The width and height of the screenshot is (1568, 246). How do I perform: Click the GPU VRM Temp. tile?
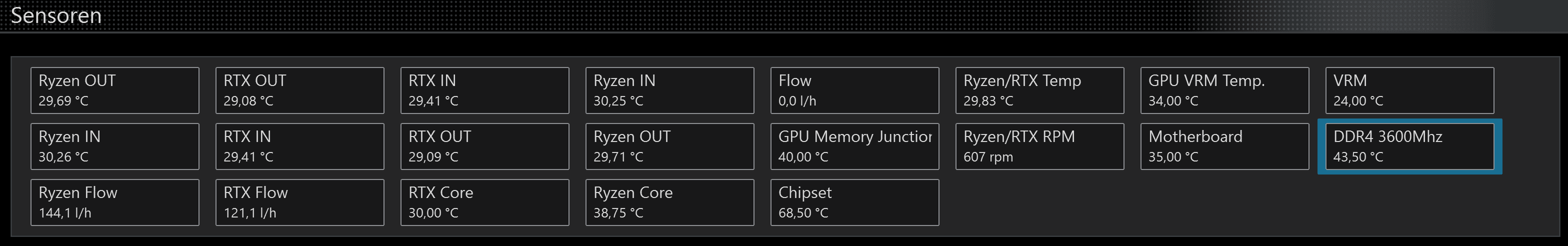coord(1224,90)
